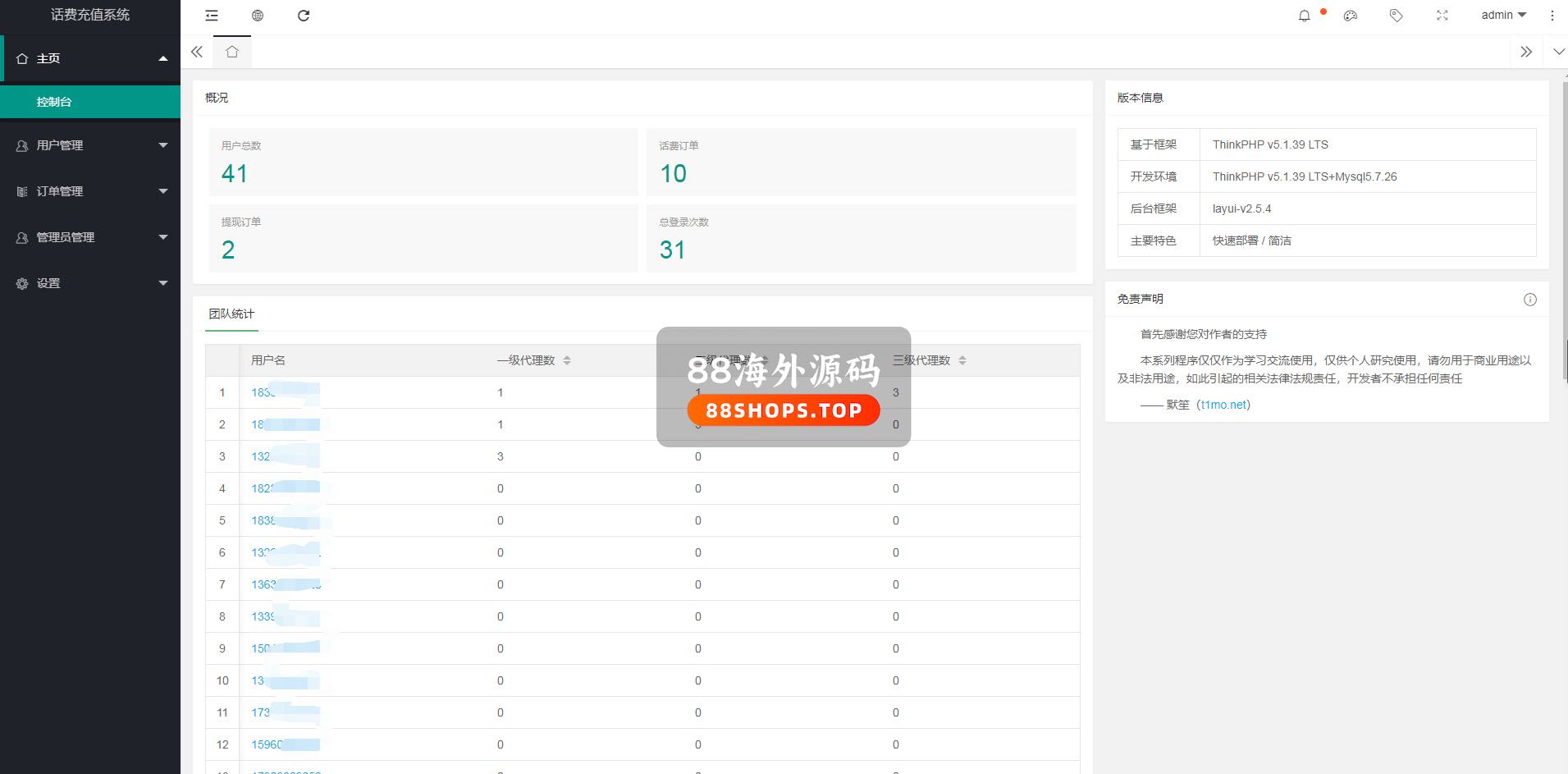1568x774 pixels.
Task: Open the theme palette icon
Action: coord(1351,16)
